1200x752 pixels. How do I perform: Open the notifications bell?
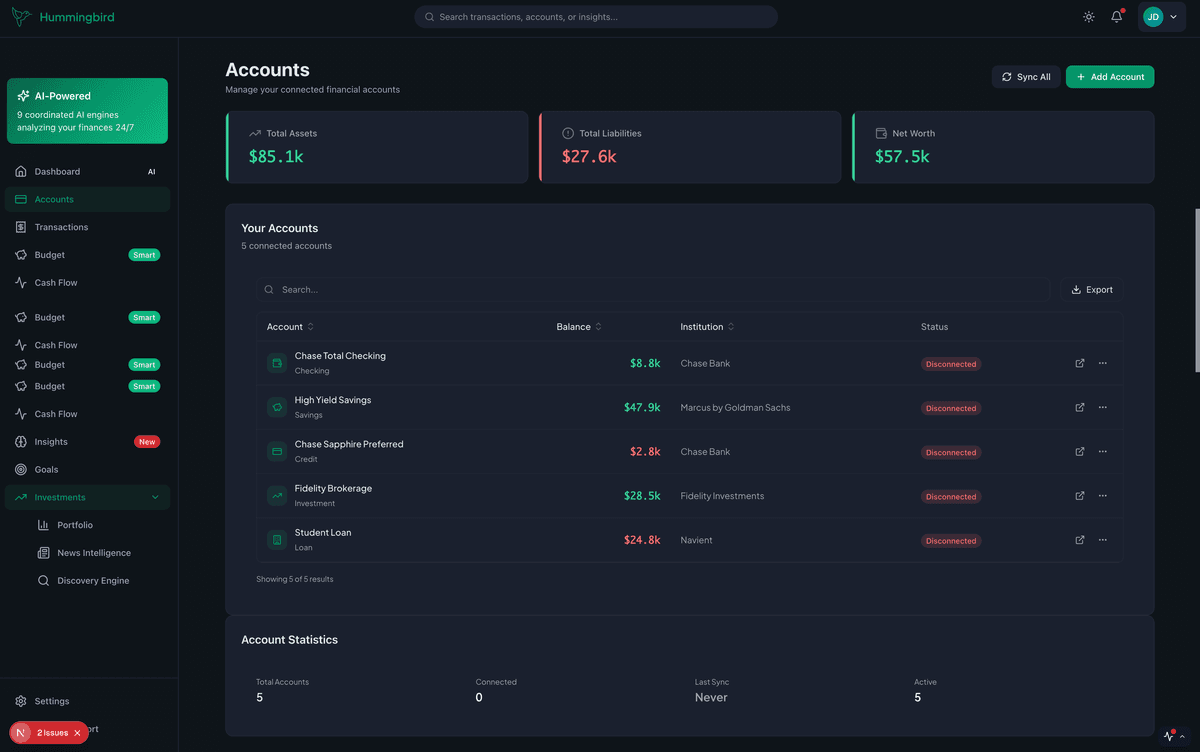coord(1117,17)
